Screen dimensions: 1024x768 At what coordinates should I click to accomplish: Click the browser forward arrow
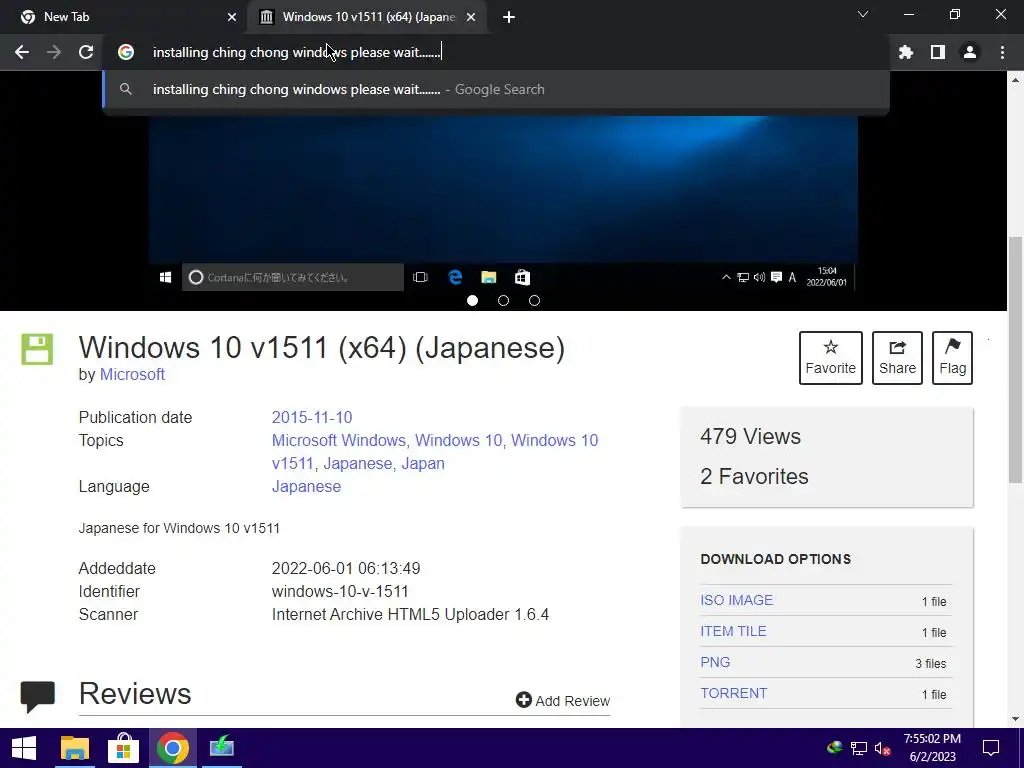coord(54,52)
